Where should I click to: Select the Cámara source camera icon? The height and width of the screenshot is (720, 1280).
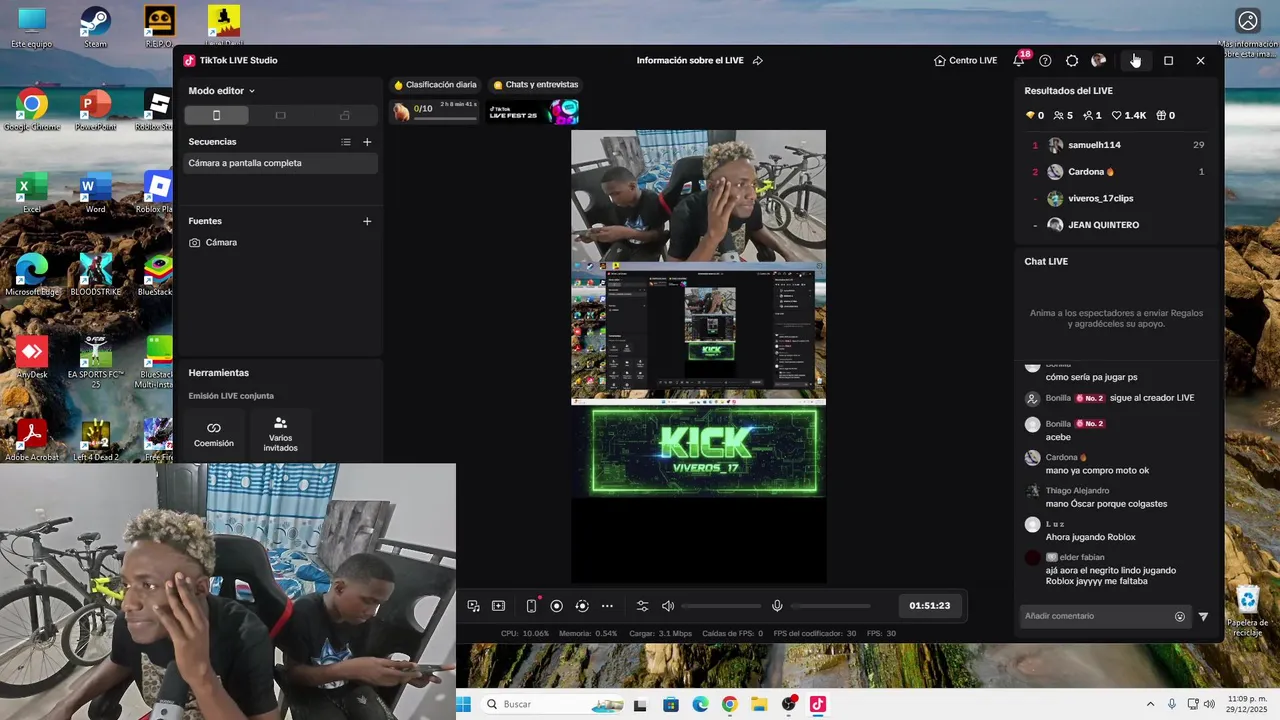pos(194,243)
